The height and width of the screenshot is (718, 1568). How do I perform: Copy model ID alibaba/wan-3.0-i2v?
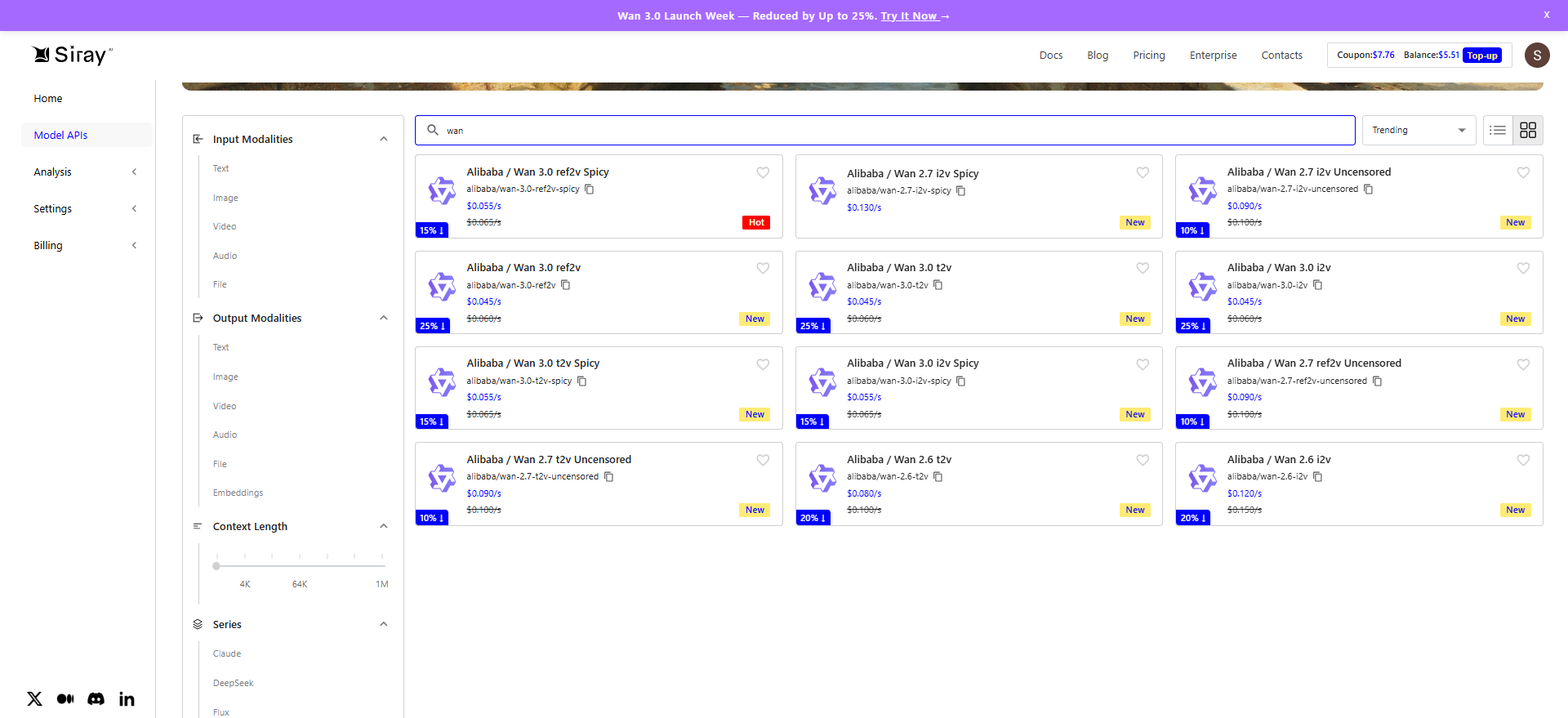(x=1317, y=285)
